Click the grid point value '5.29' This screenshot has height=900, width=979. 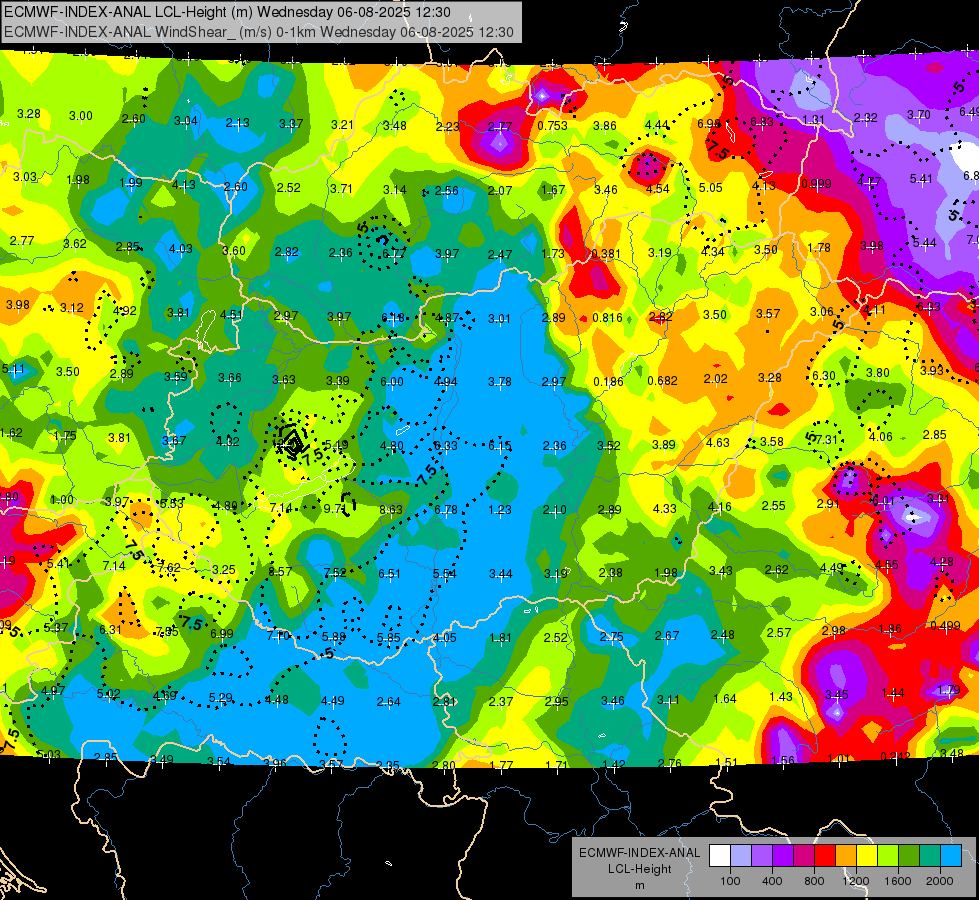tap(220, 698)
